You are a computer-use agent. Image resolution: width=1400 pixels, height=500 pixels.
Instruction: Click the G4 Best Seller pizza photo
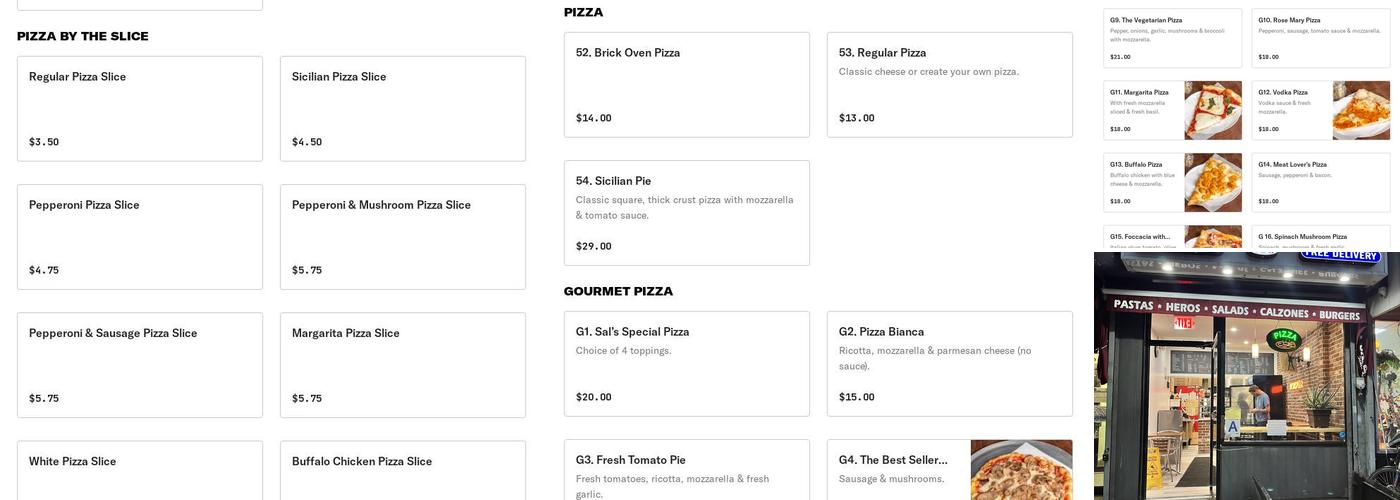1021,470
